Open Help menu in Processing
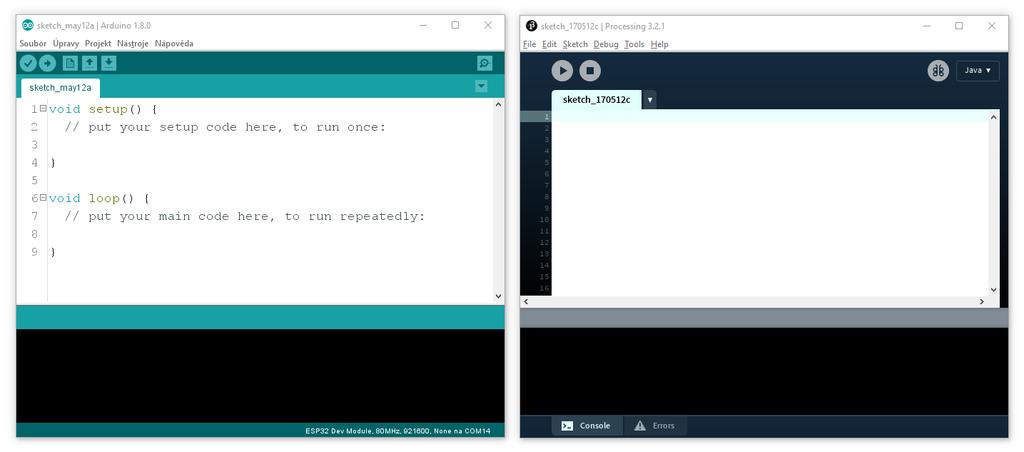The width and height of the screenshot is (1024, 452). pyautogui.click(x=660, y=44)
